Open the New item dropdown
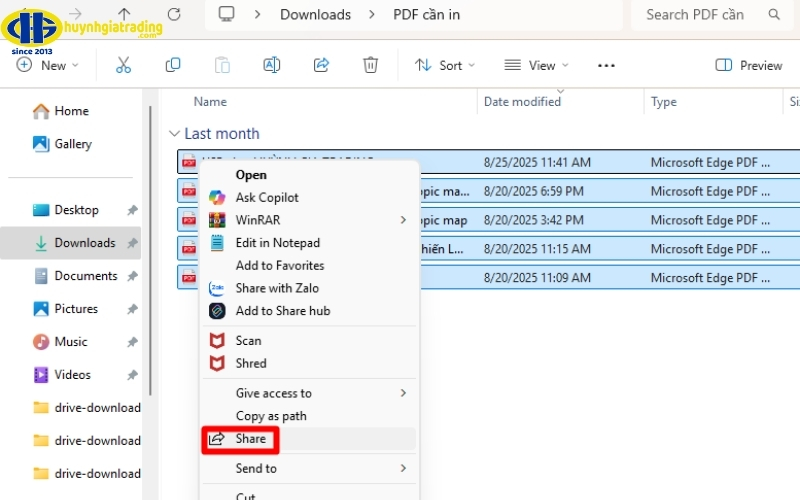Screen dimensions: 800x500 click(x=47, y=65)
